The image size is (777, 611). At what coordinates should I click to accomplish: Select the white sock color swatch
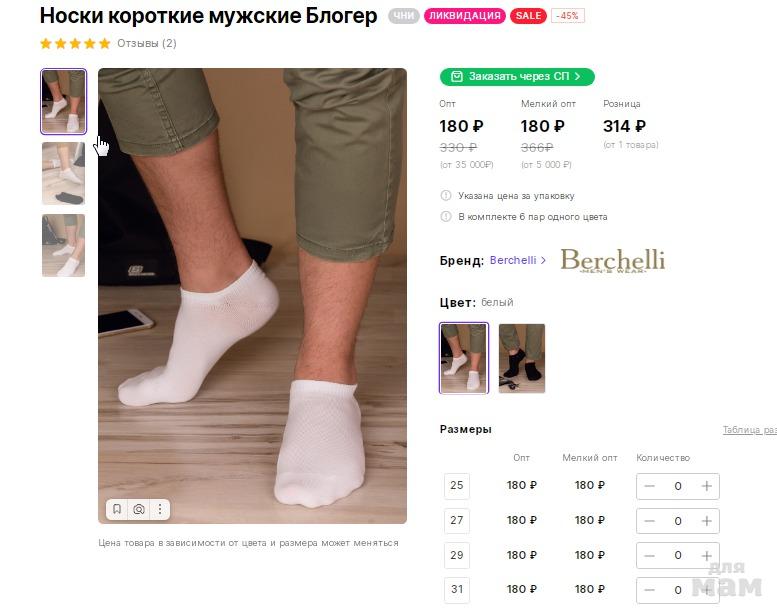[x=464, y=358]
